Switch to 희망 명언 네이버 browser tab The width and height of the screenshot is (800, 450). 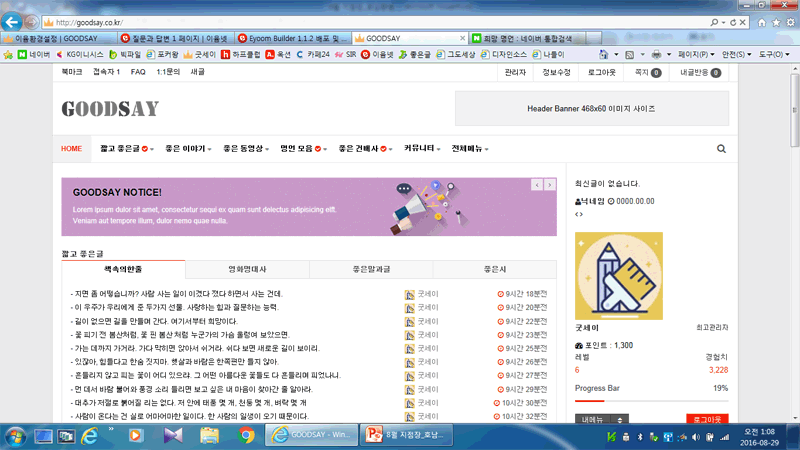tap(527, 38)
